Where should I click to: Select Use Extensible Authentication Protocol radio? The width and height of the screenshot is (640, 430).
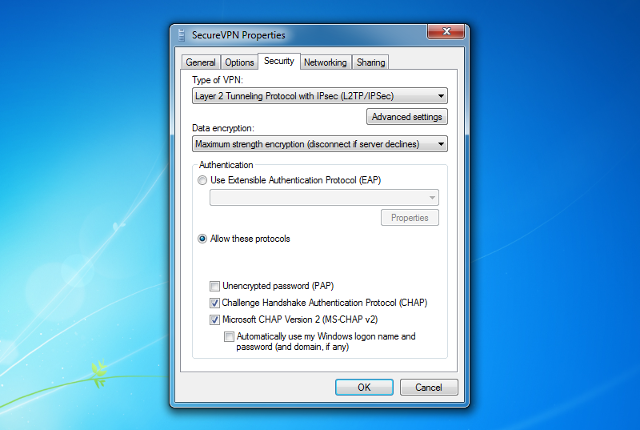[x=202, y=180]
